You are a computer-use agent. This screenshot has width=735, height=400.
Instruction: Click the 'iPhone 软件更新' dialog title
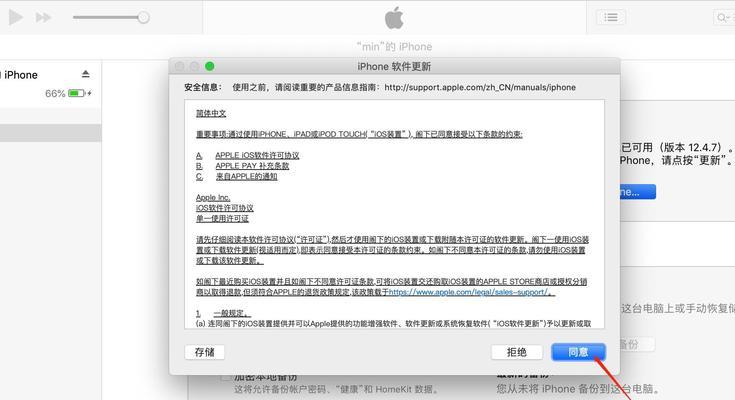394,67
